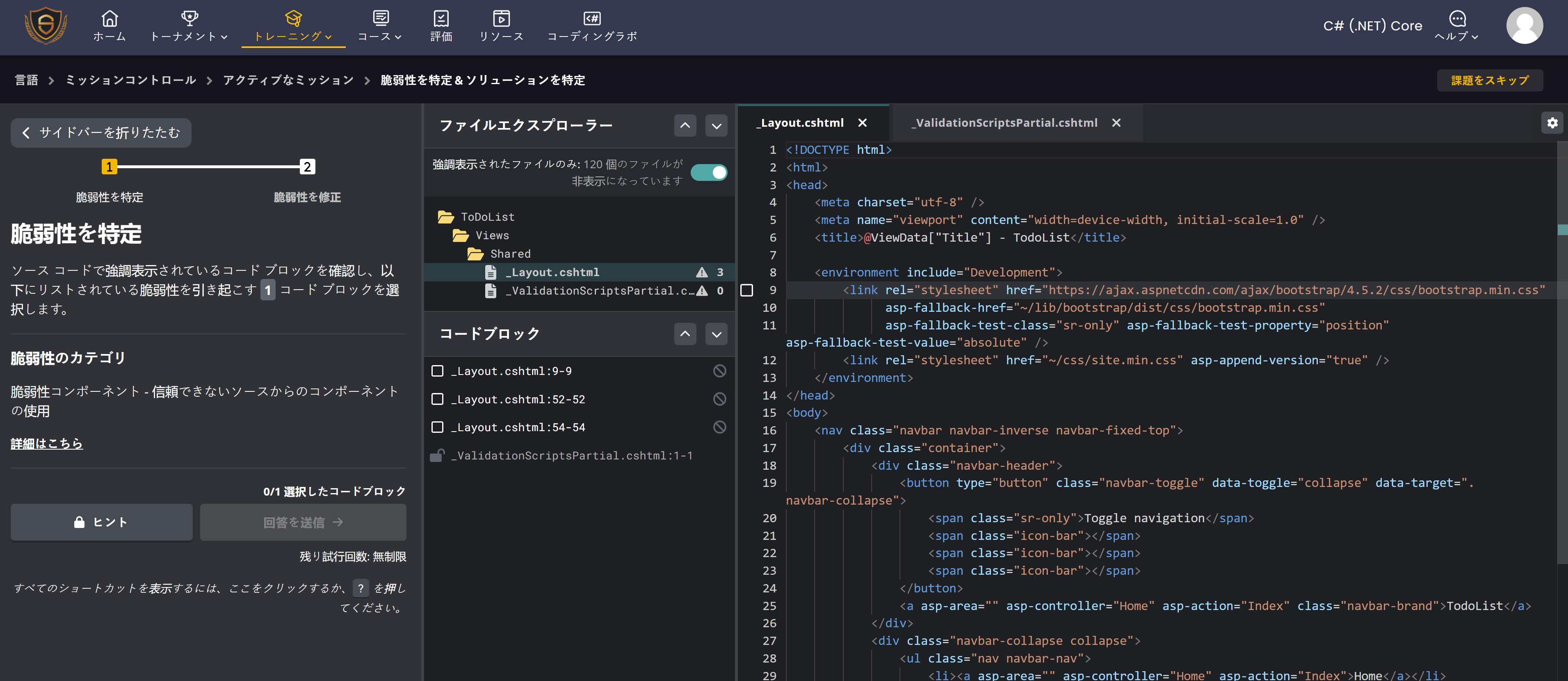This screenshot has height=681, width=1568.
Task: Check the _Layout.cshtml:9-9 code block
Action: click(437, 371)
